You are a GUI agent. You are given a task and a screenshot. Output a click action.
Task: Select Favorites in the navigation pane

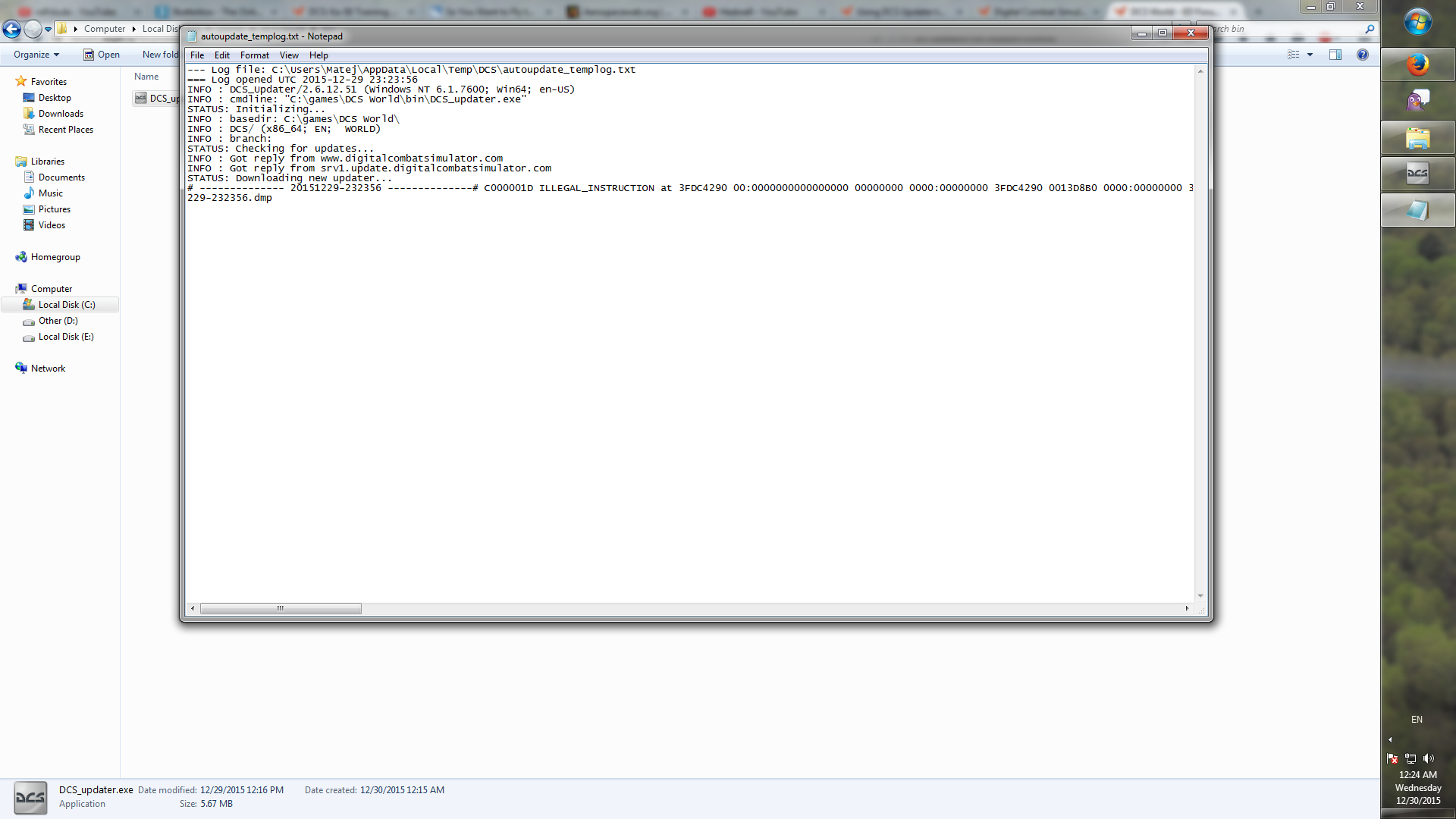point(49,82)
